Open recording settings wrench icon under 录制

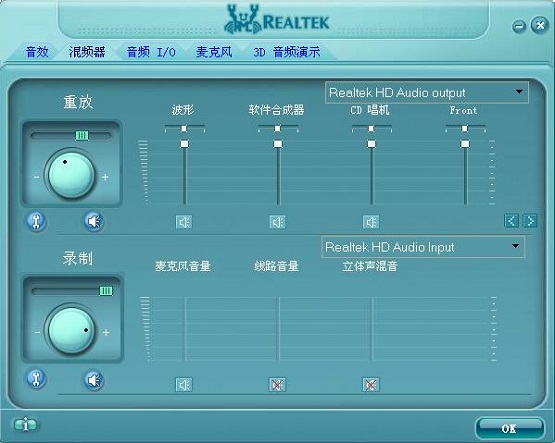click(x=36, y=379)
